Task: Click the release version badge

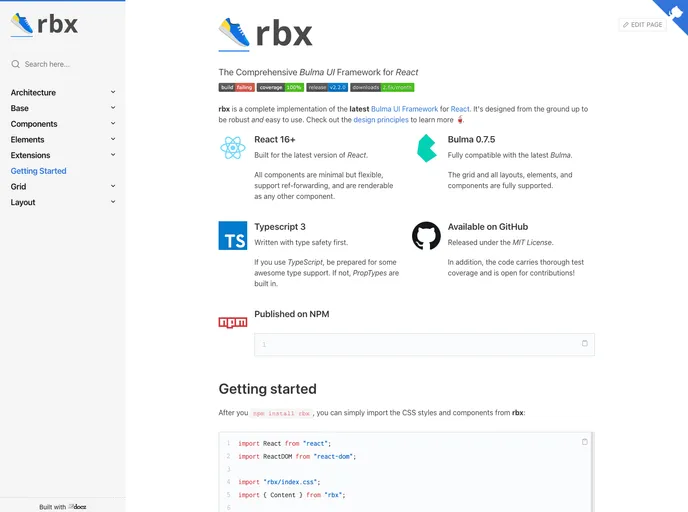Action: tap(327, 87)
